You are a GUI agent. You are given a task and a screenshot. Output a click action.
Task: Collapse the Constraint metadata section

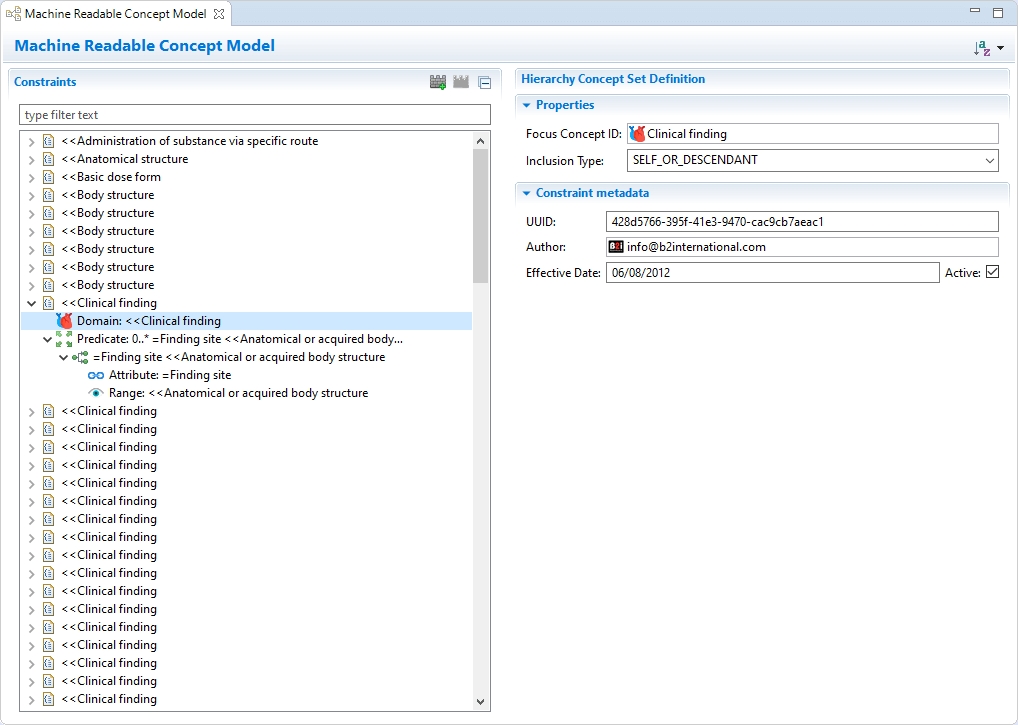526,193
